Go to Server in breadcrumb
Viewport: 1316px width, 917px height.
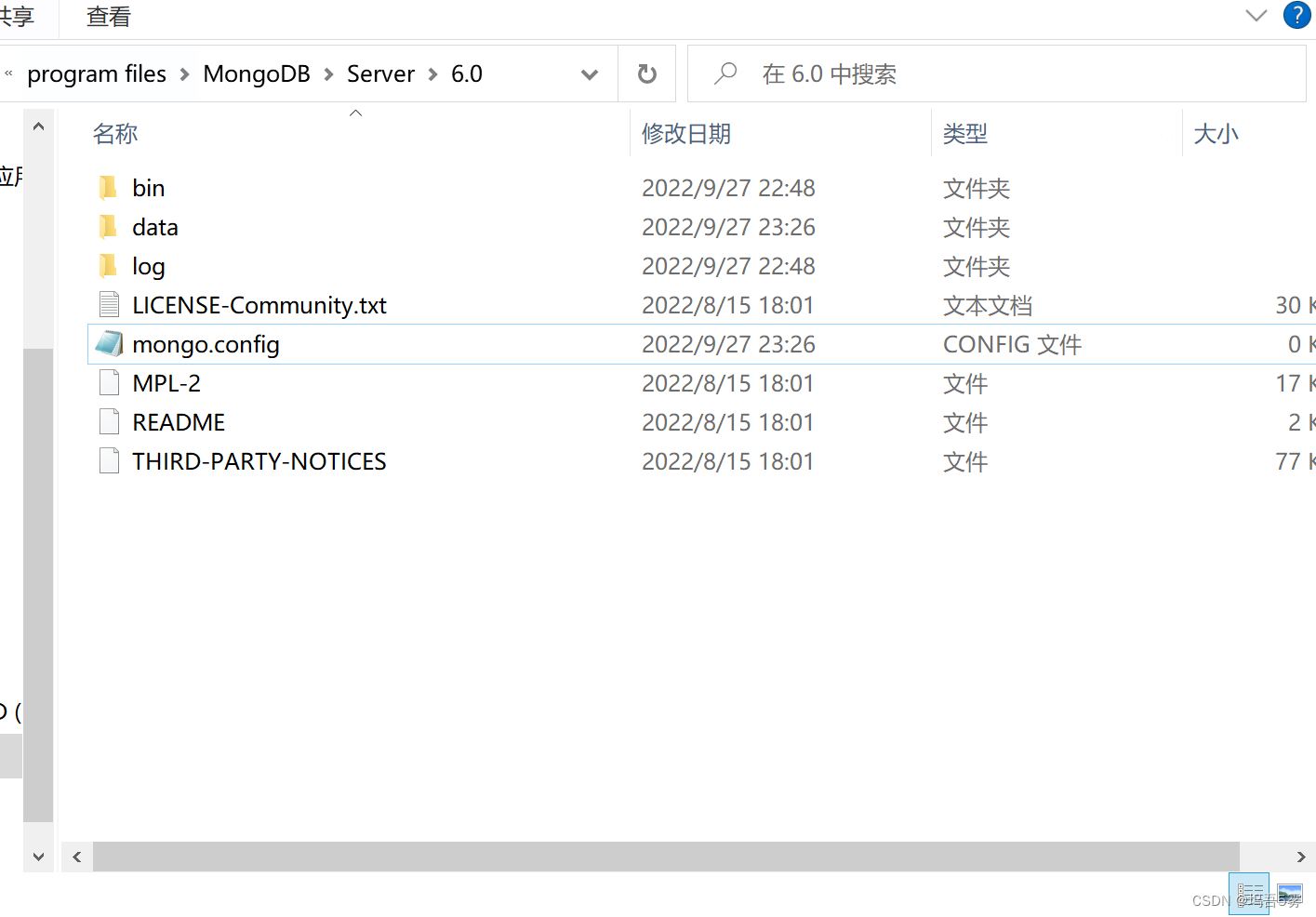coord(380,74)
